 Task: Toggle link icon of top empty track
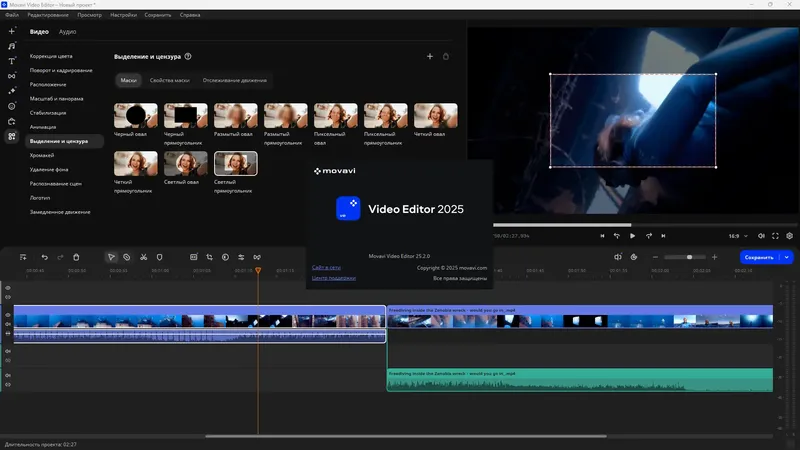(x=8, y=297)
